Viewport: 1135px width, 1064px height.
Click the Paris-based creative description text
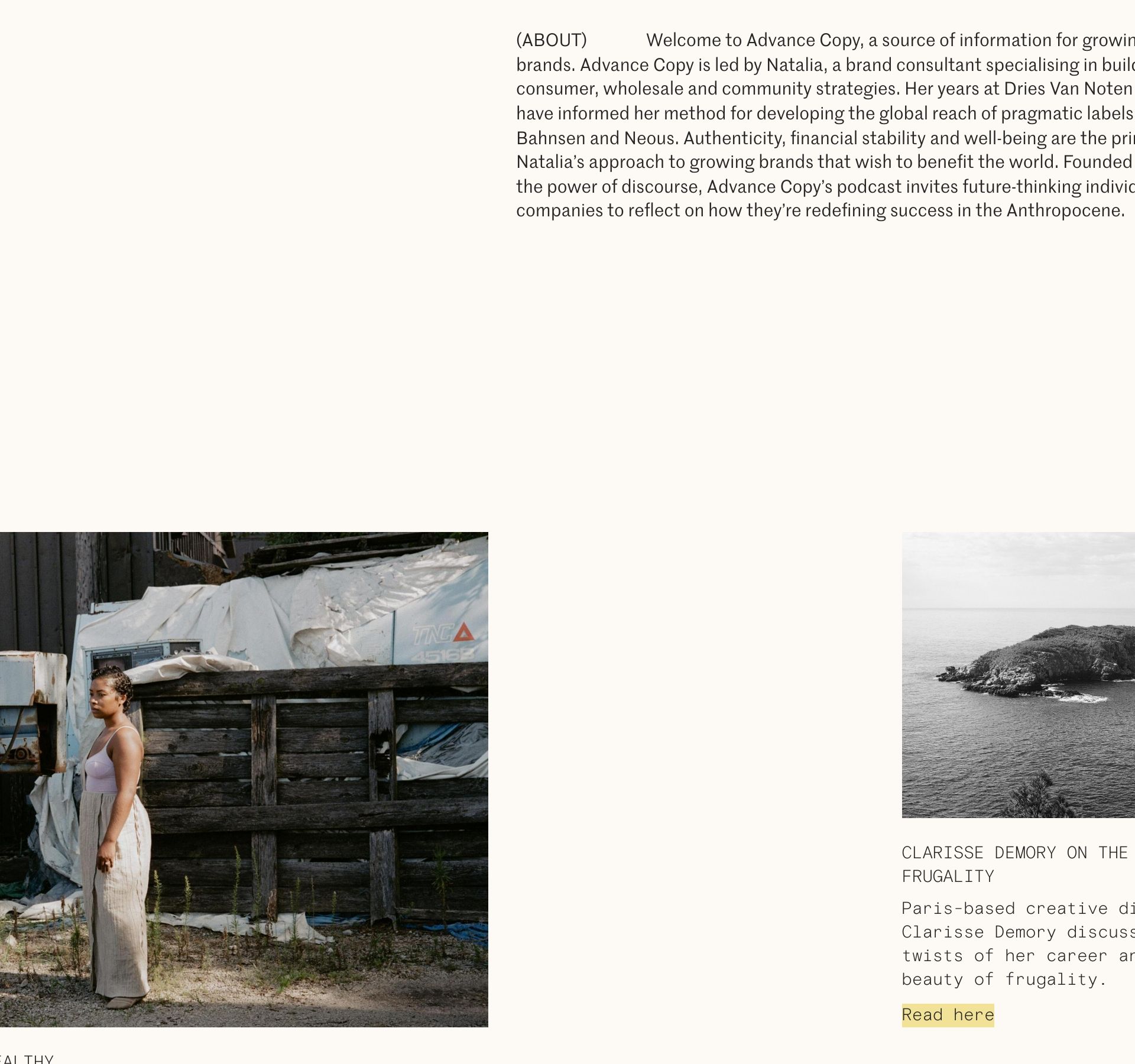(x=1019, y=943)
